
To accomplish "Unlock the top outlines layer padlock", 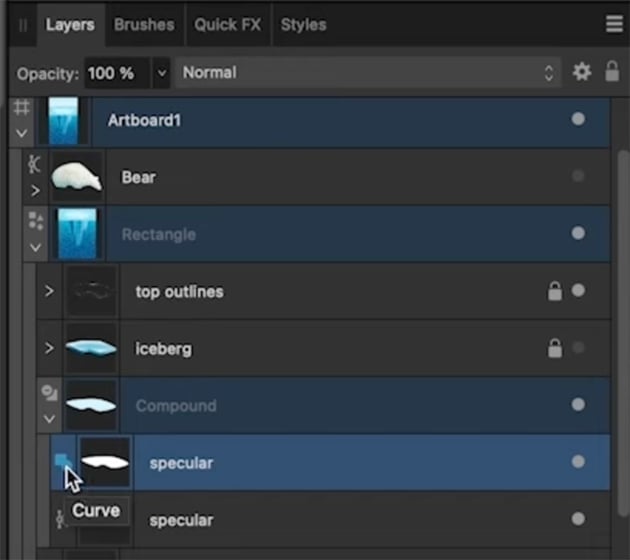I will (555, 291).
